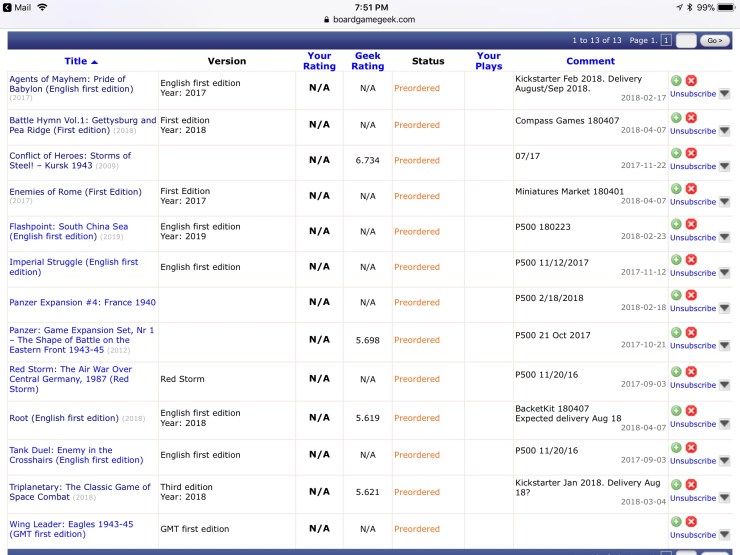This screenshot has height=555, width=740.
Task: Open Panzer Expansion #4: France 1940 link
Action: pos(83,302)
